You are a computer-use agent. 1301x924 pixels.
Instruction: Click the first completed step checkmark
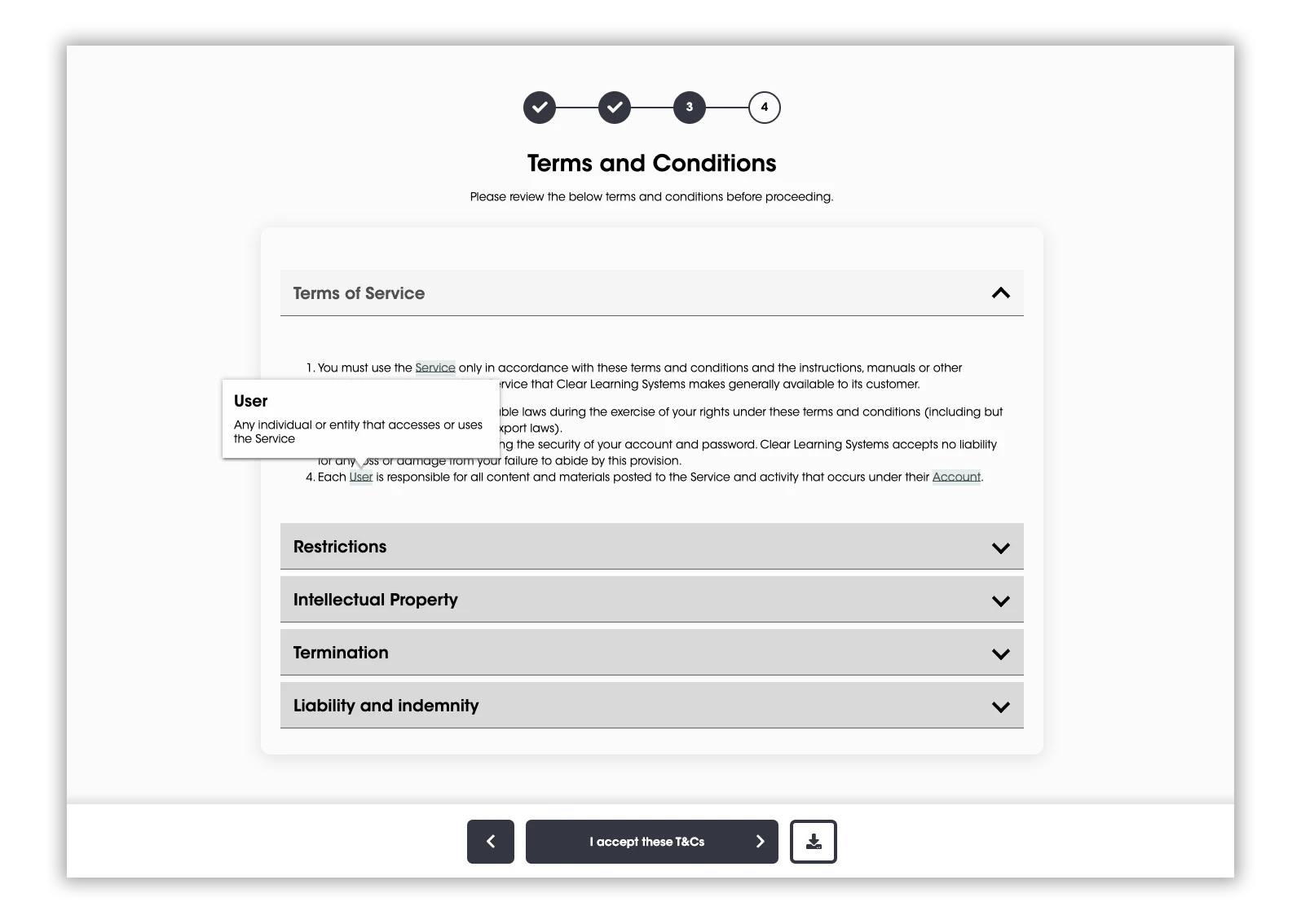click(540, 108)
